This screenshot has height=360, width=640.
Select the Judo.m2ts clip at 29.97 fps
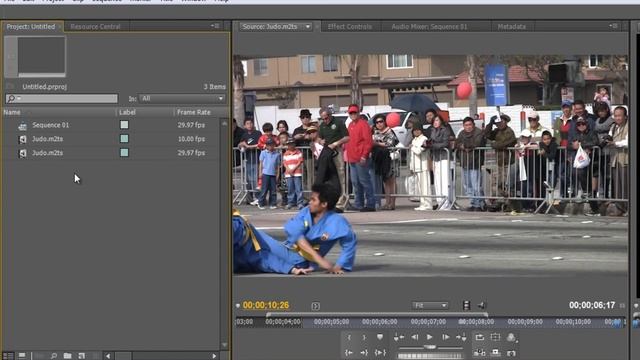coord(47,153)
